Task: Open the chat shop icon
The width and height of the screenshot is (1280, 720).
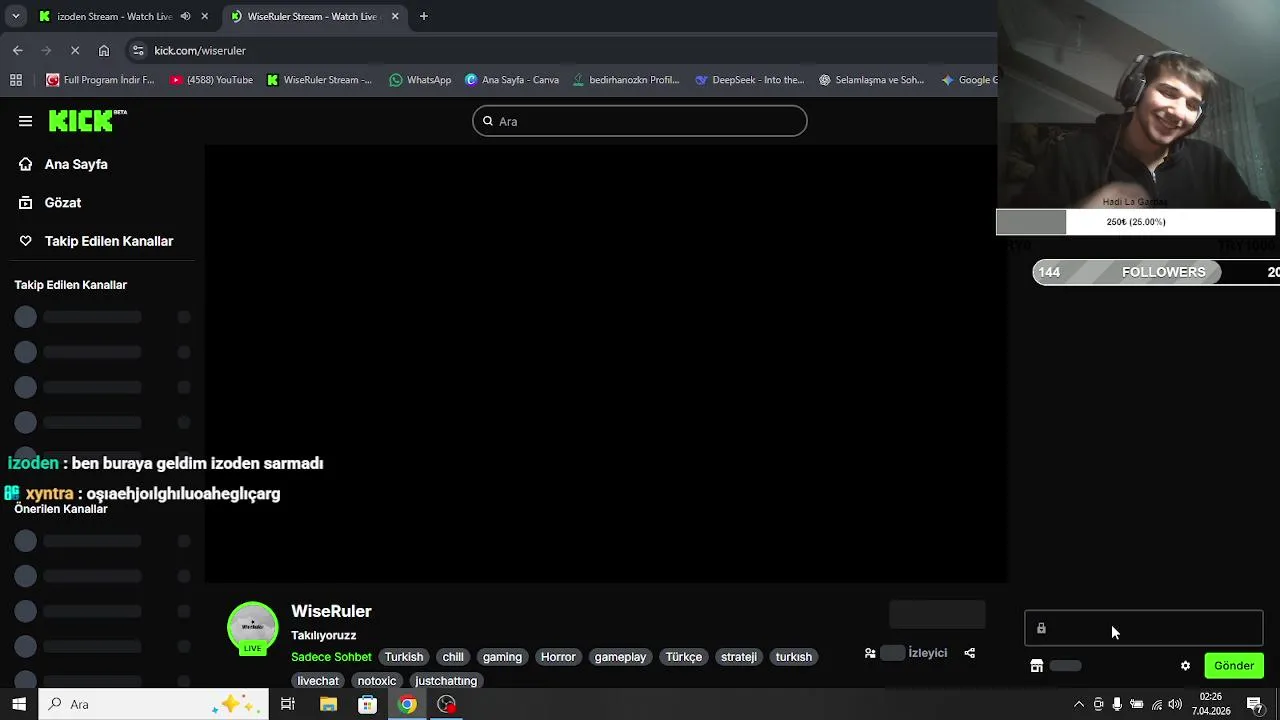Action: pos(1037,666)
